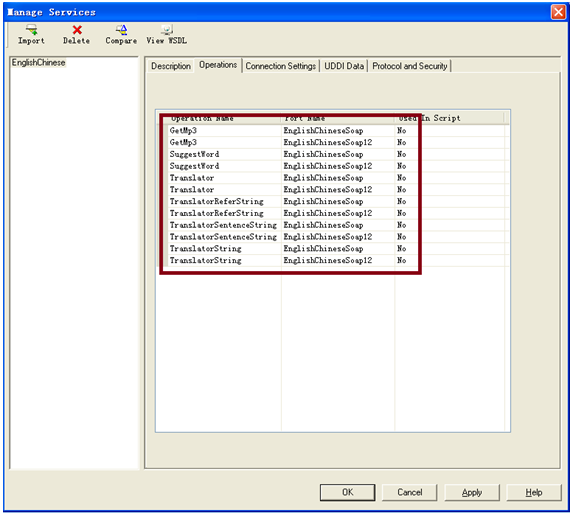Image resolution: width=575 pixels, height=516 pixels.
Task: Open Help for Manage Services
Action: tap(534, 492)
